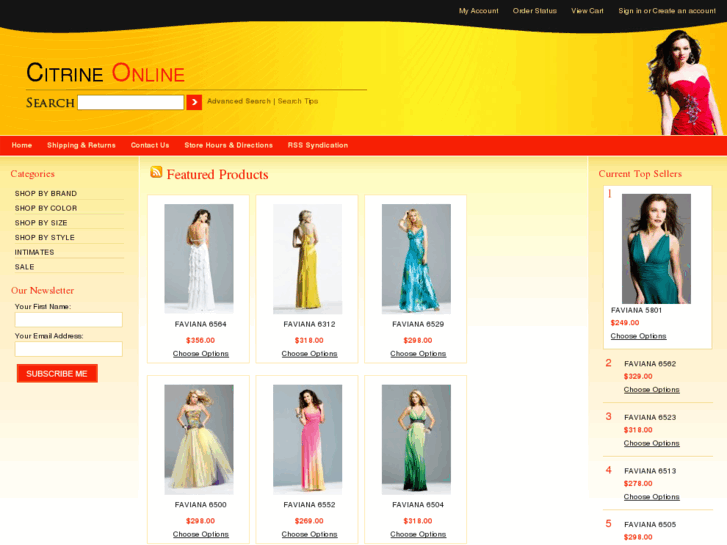Open Contact Us menu item
The image size is (727, 545).
pyautogui.click(x=150, y=145)
